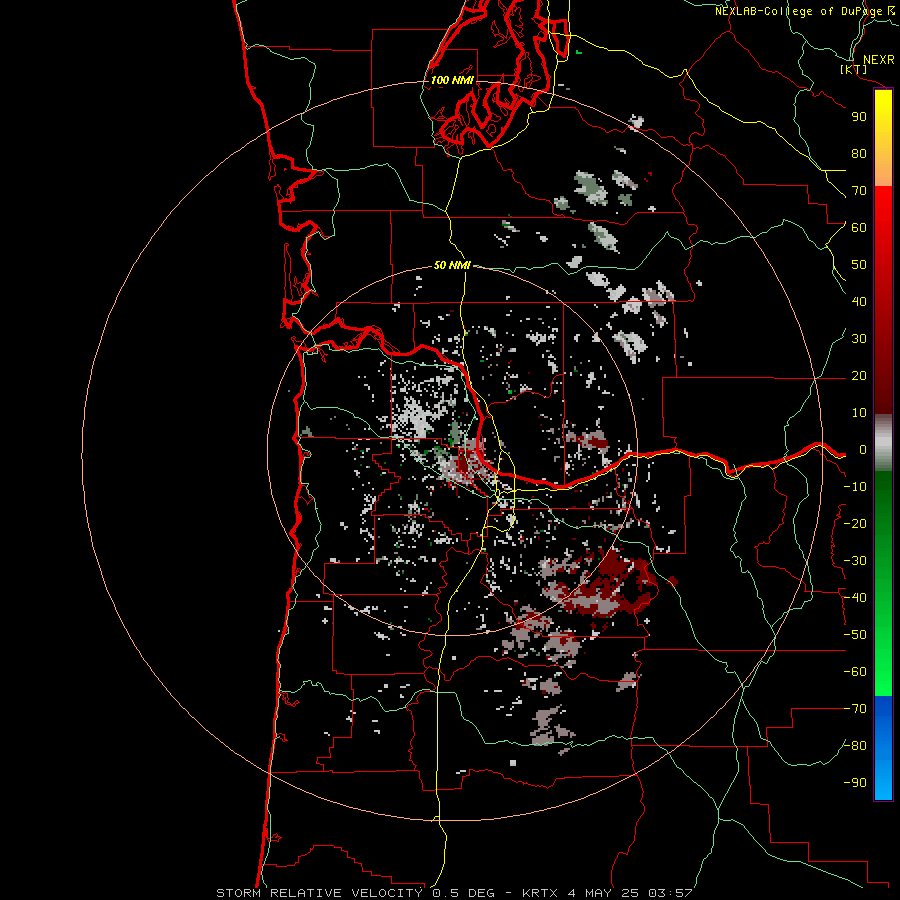The width and height of the screenshot is (900, 900).
Task: Click the -90 value on the velocity scale
Action: tap(855, 783)
